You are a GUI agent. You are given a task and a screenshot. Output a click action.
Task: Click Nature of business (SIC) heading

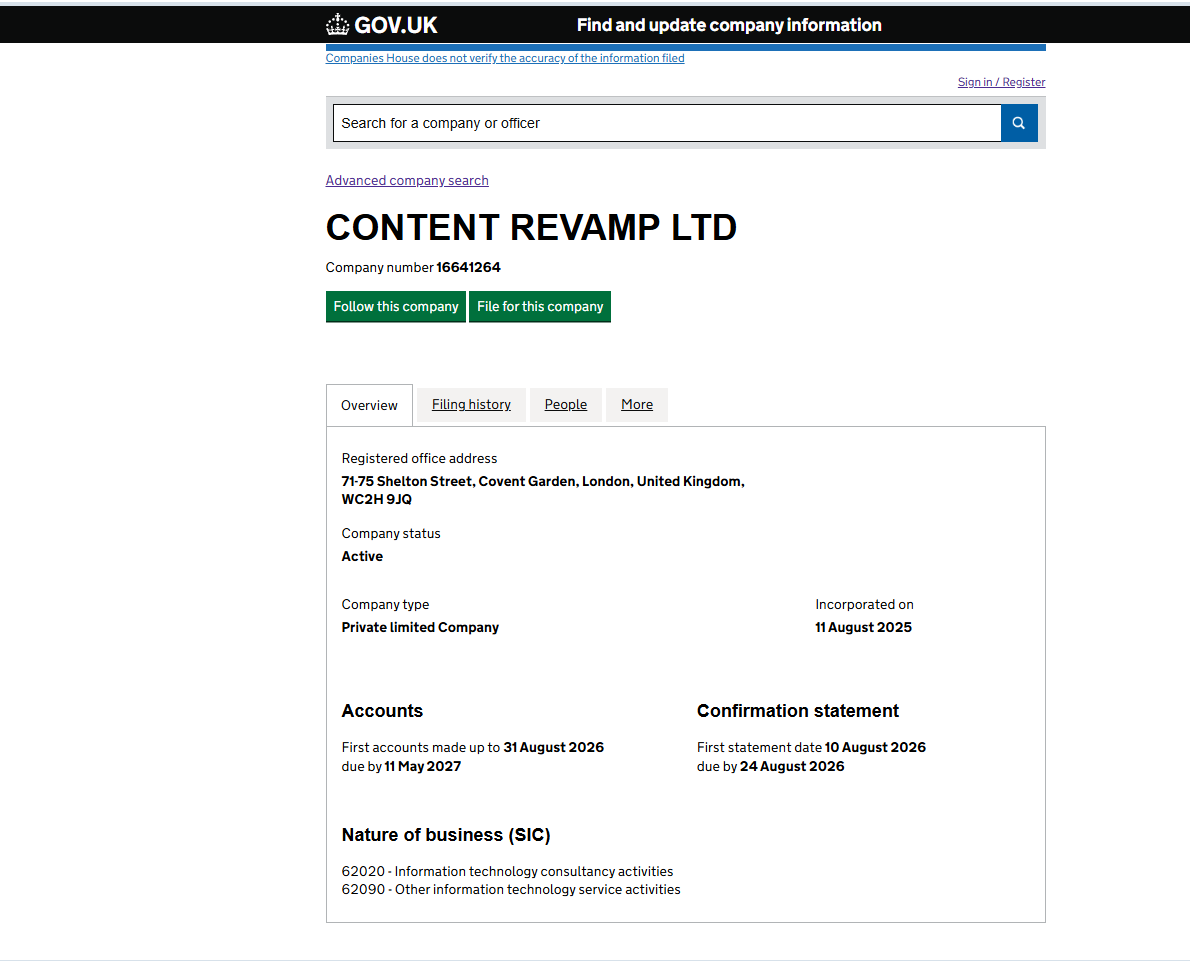pos(445,835)
